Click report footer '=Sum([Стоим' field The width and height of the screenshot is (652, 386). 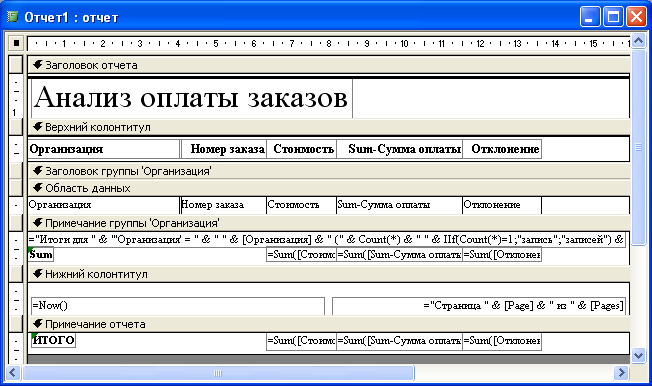(301, 341)
